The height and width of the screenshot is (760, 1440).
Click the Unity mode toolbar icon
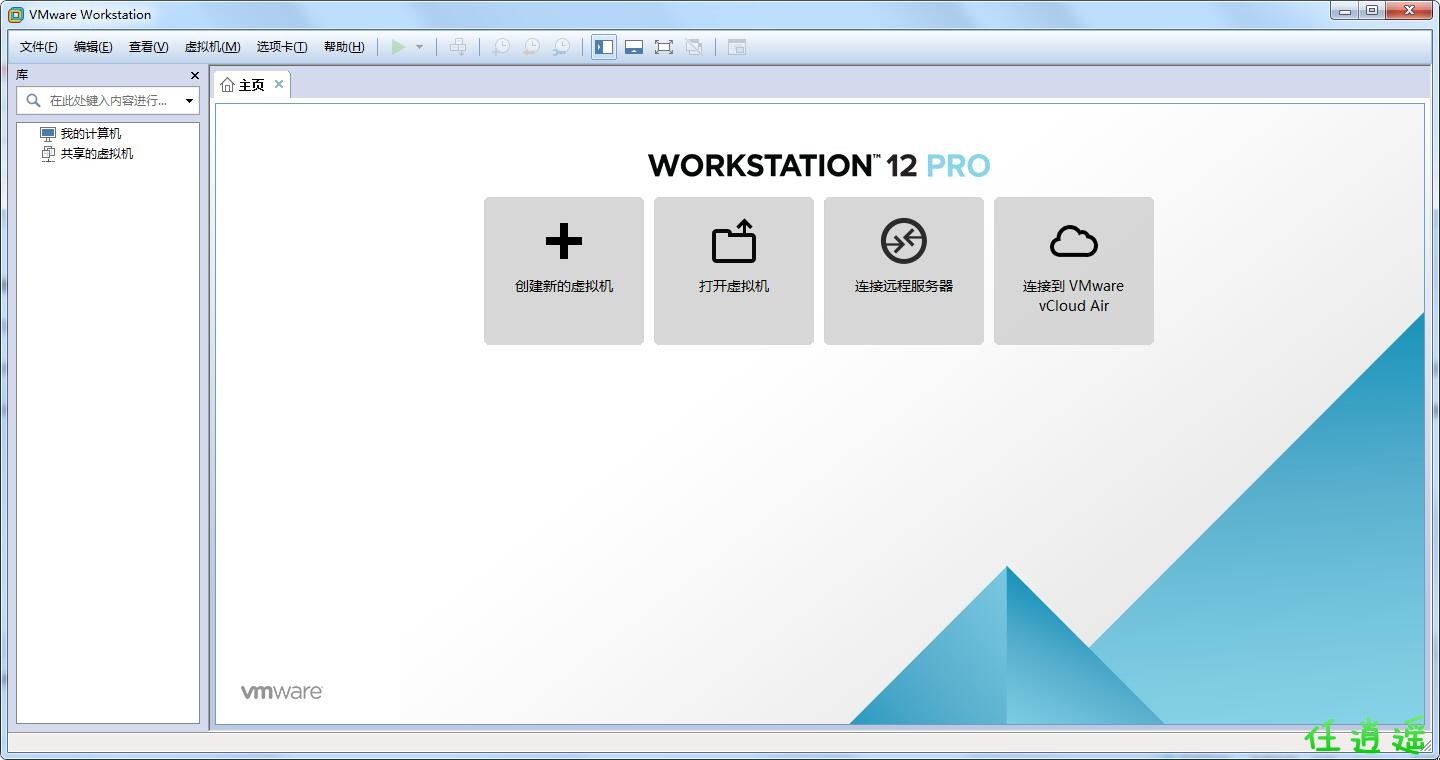(x=694, y=47)
